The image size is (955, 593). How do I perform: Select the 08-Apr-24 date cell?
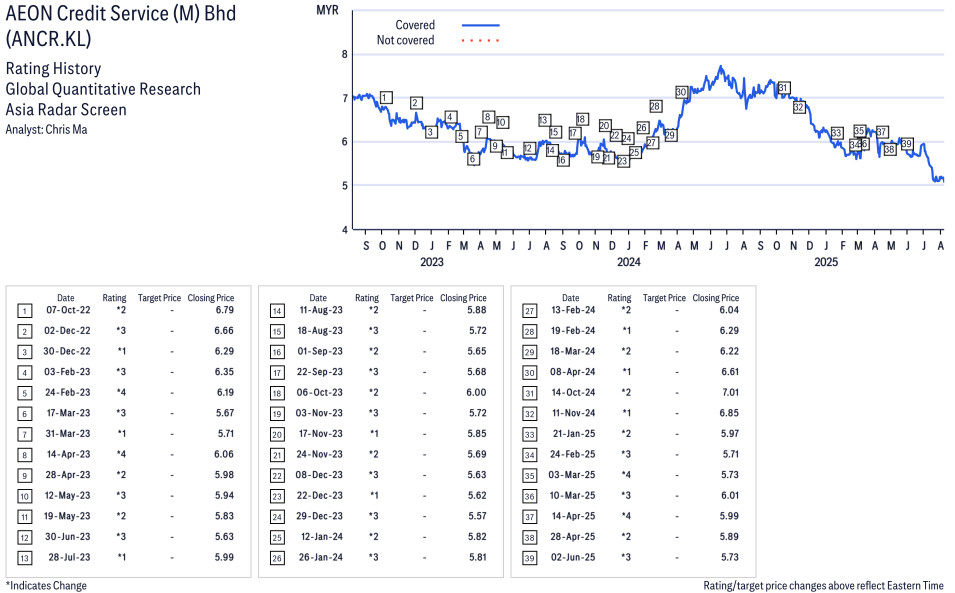(573, 372)
